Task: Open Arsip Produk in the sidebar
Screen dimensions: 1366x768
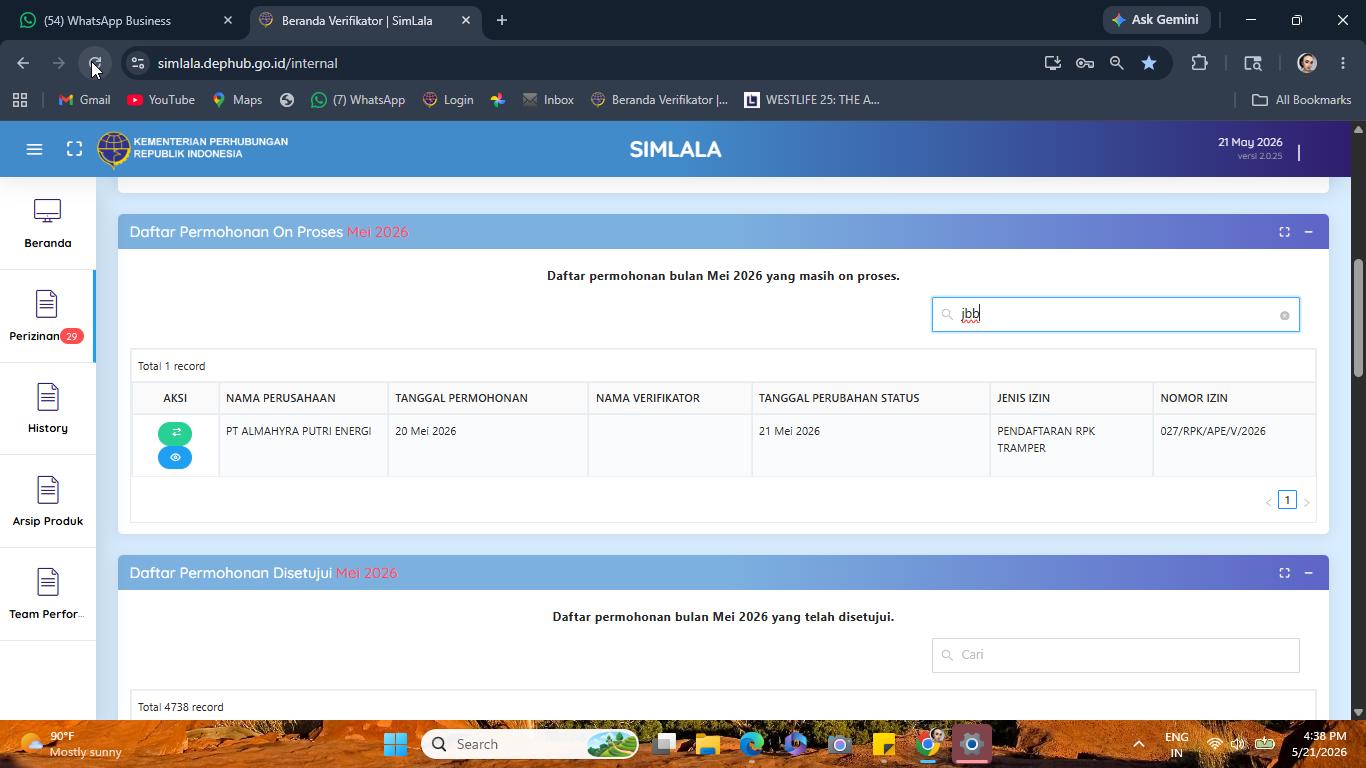Action: (48, 501)
